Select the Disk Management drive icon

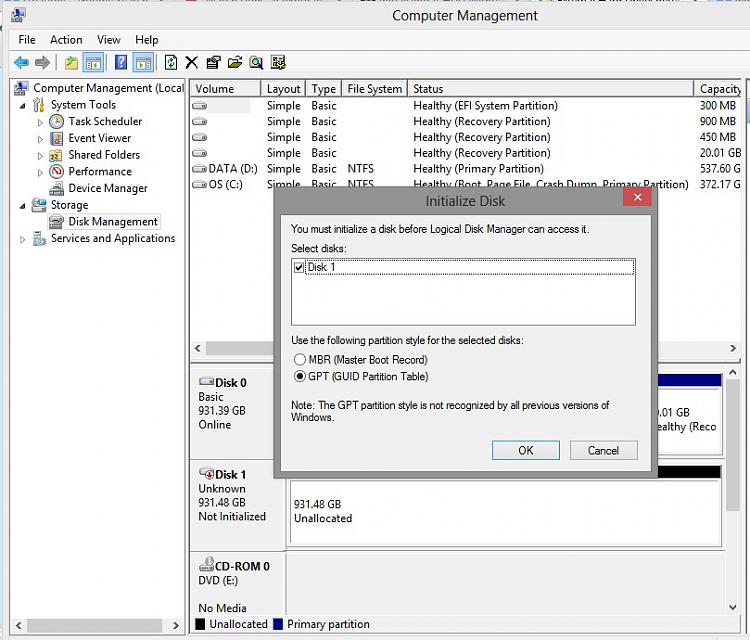[x=56, y=222]
